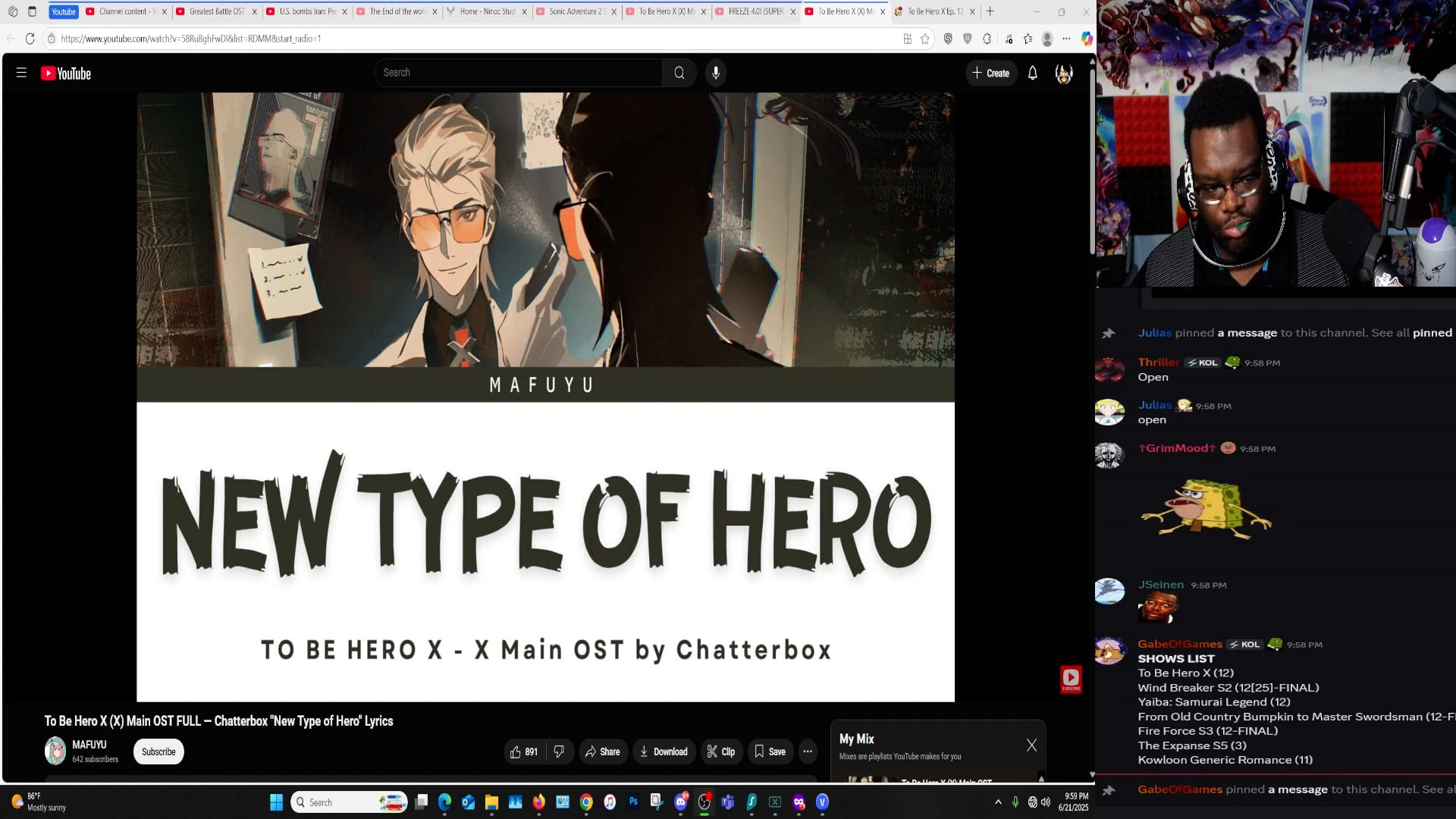Open Photoshop from the taskbar

(x=633, y=802)
